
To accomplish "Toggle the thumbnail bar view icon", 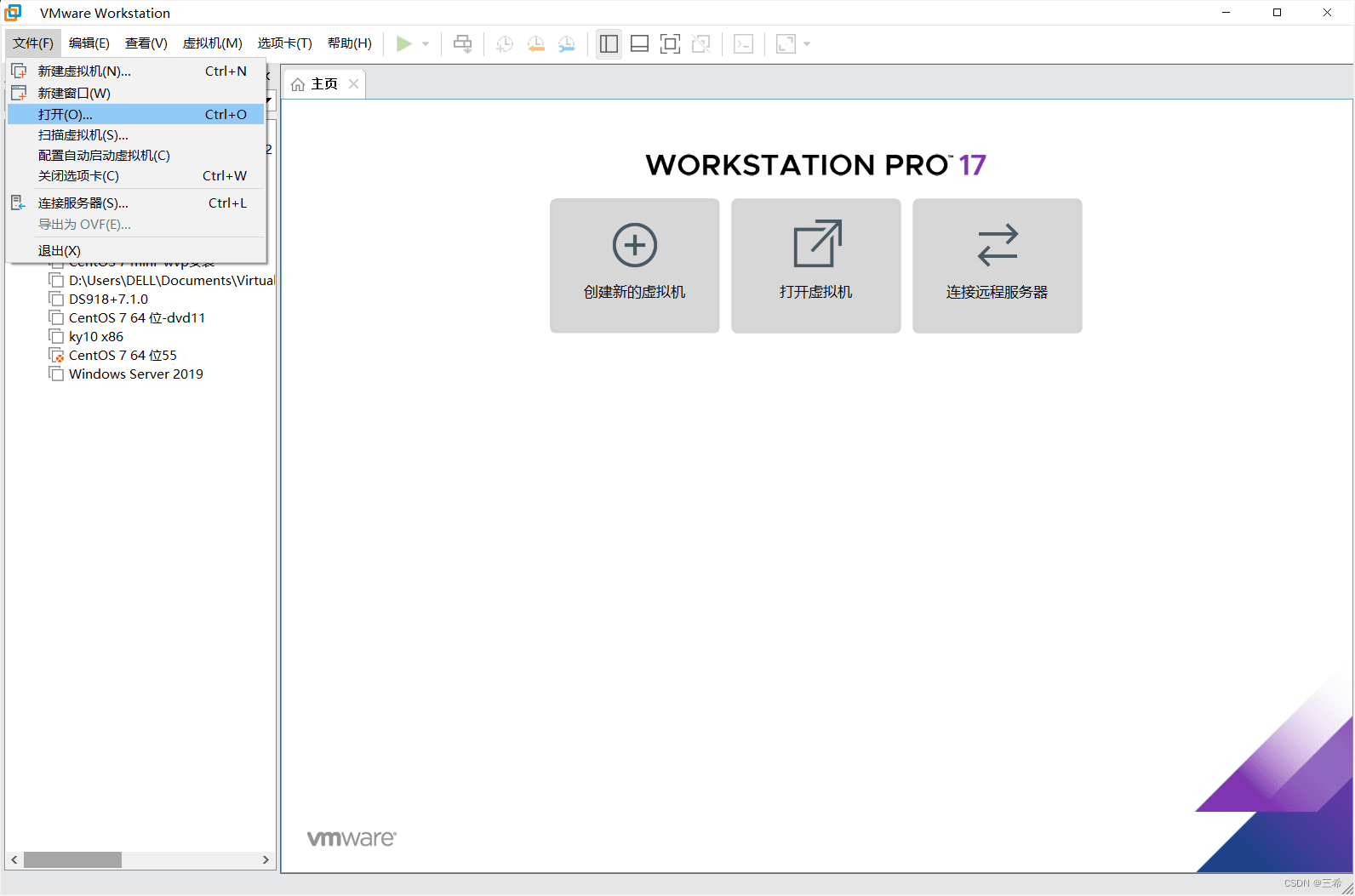I will [x=639, y=44].
